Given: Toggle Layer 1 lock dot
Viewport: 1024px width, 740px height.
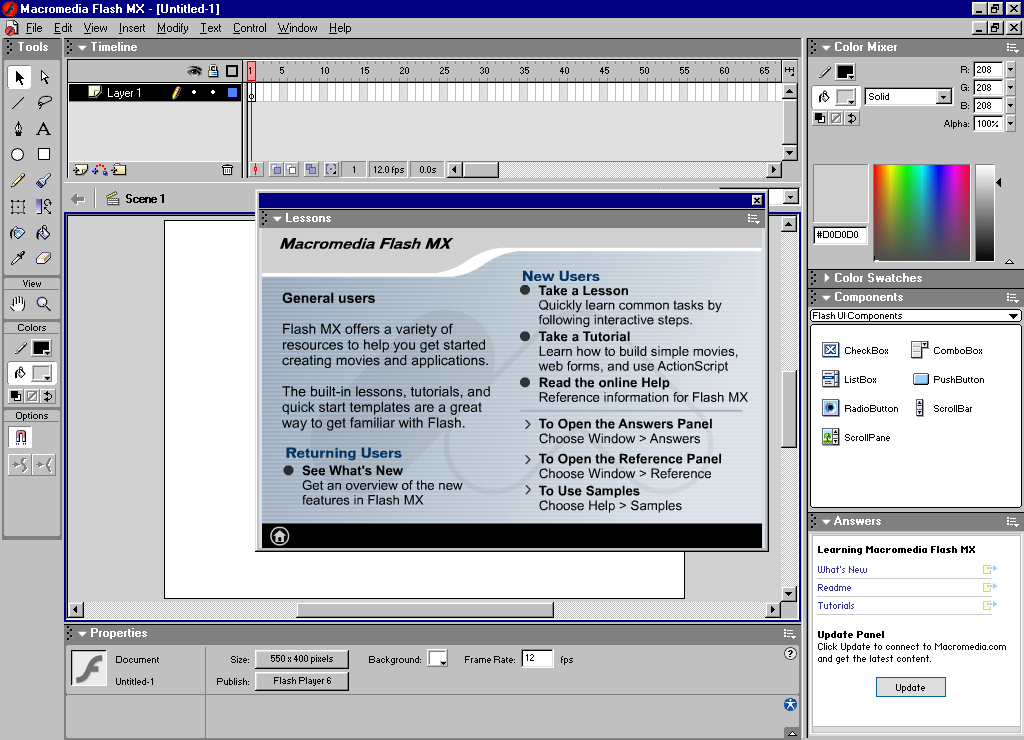Looking at the screenshot, I should click(213, 93).
